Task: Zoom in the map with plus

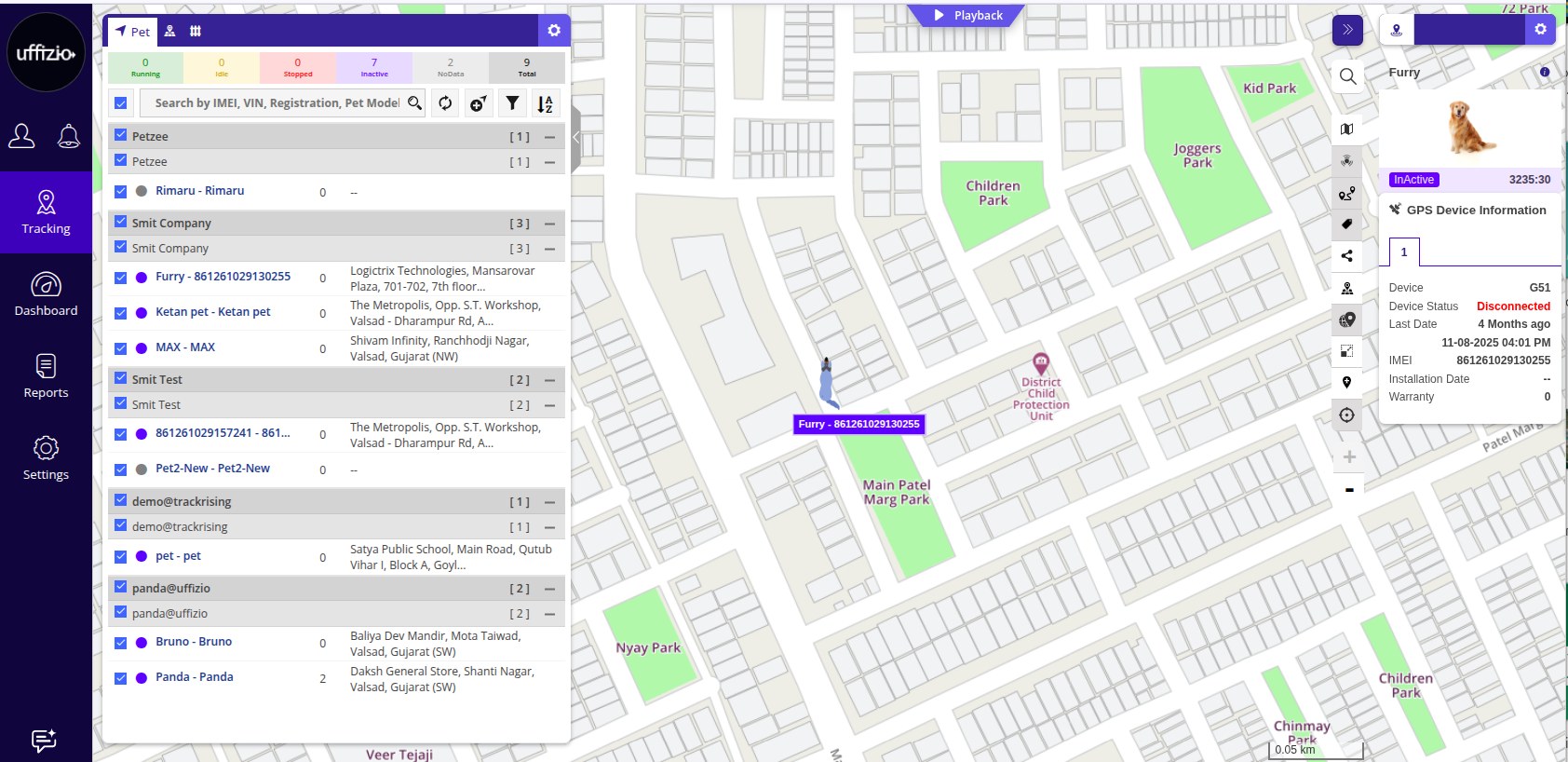Action: (x=1349, y=456)
